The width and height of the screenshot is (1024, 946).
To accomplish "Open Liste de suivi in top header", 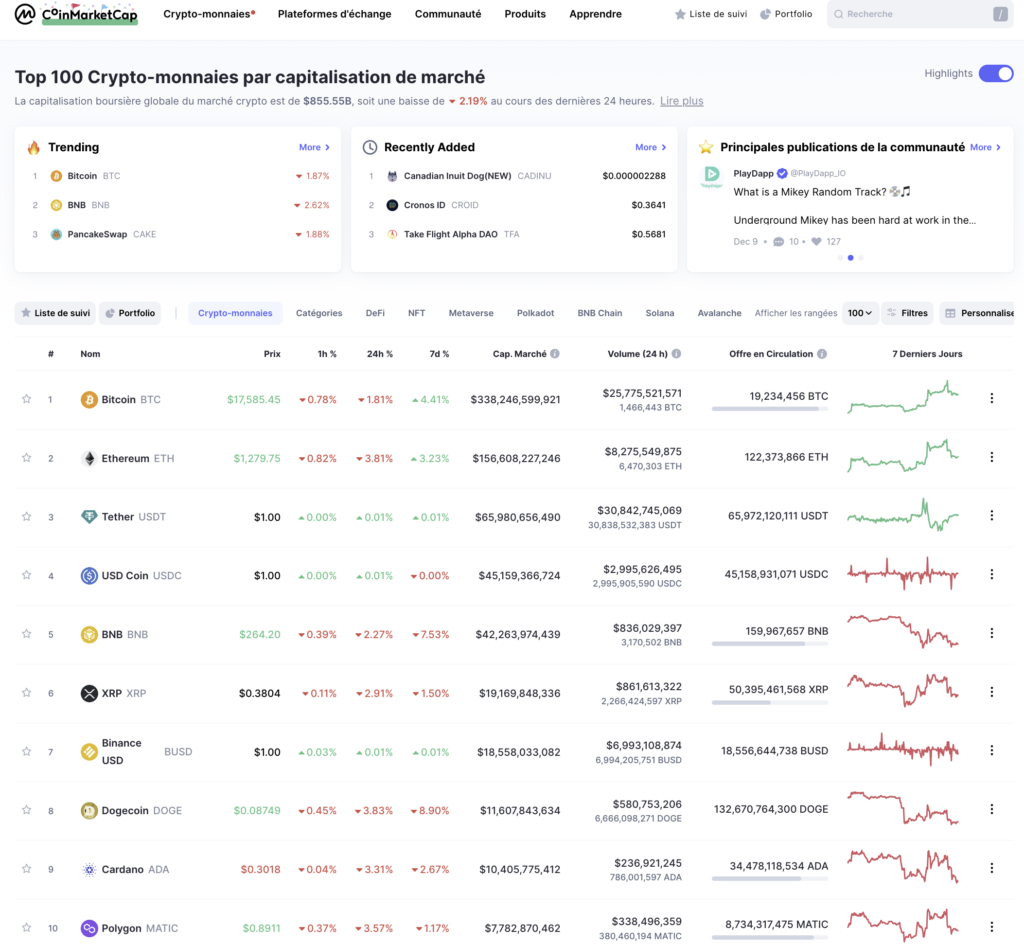I will [x=711, y=14].
